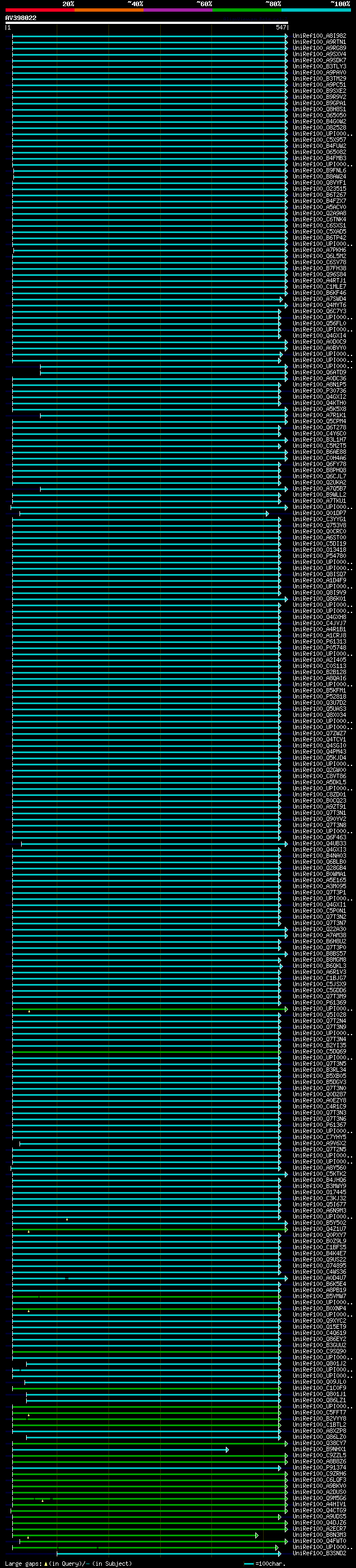
Task: Open hit UniRef100_A5E165
Action: (319, 880)
